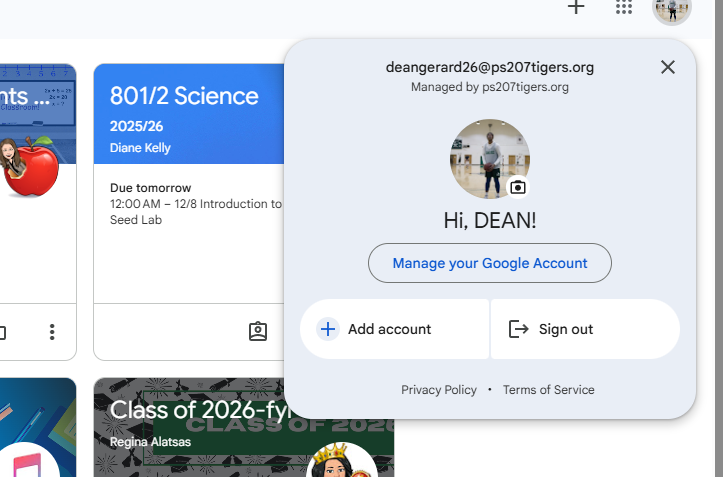Change profile picture via camera icon

click(517, 188)
